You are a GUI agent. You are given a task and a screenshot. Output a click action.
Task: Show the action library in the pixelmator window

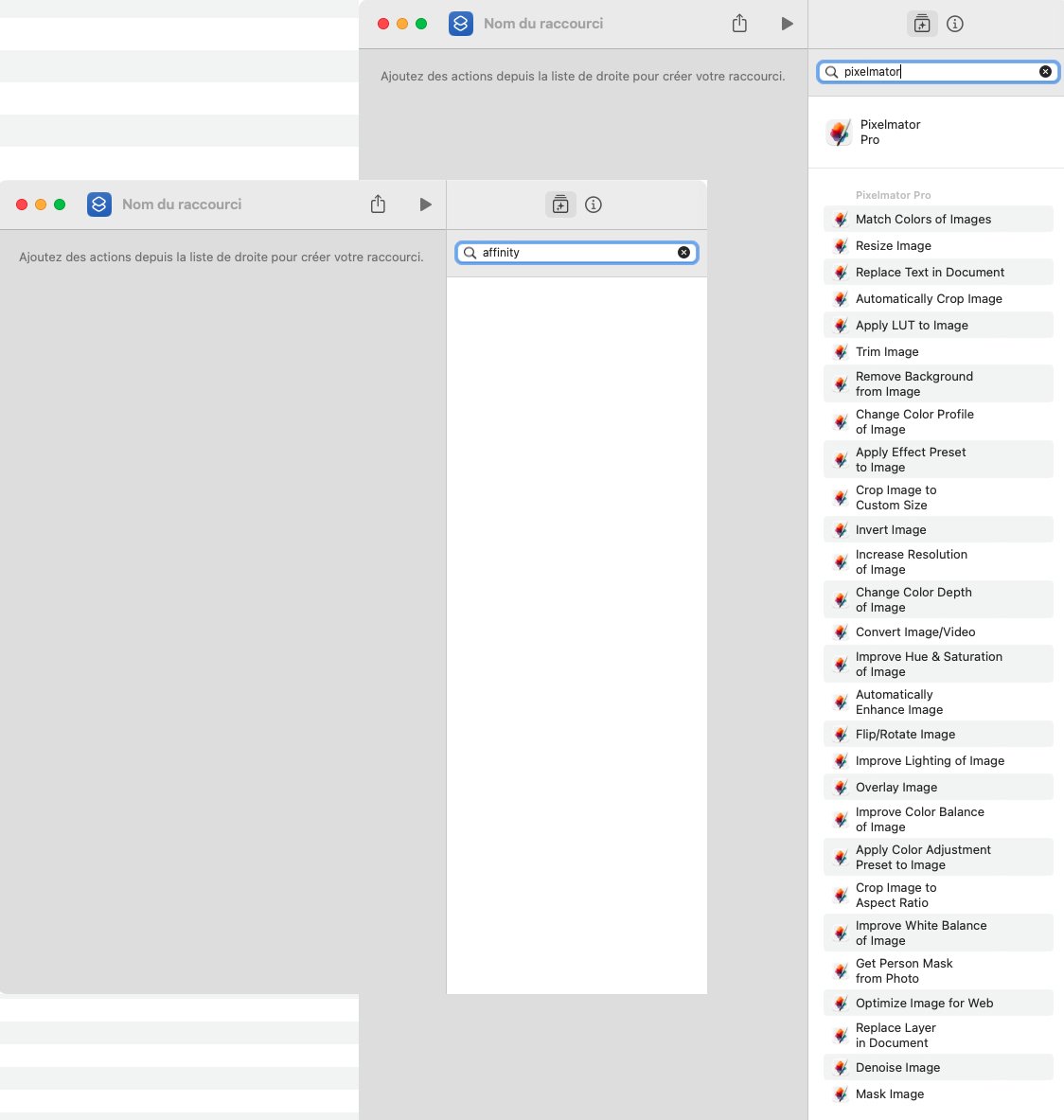[x=922, y=24]
